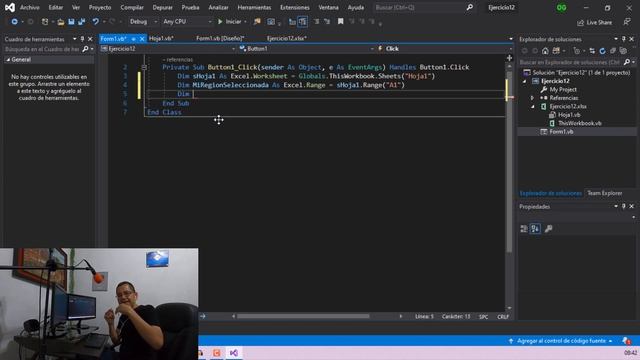Switch to the Hoja1.vb* tab
Viewport: 640px width, 360px height.
161,38
